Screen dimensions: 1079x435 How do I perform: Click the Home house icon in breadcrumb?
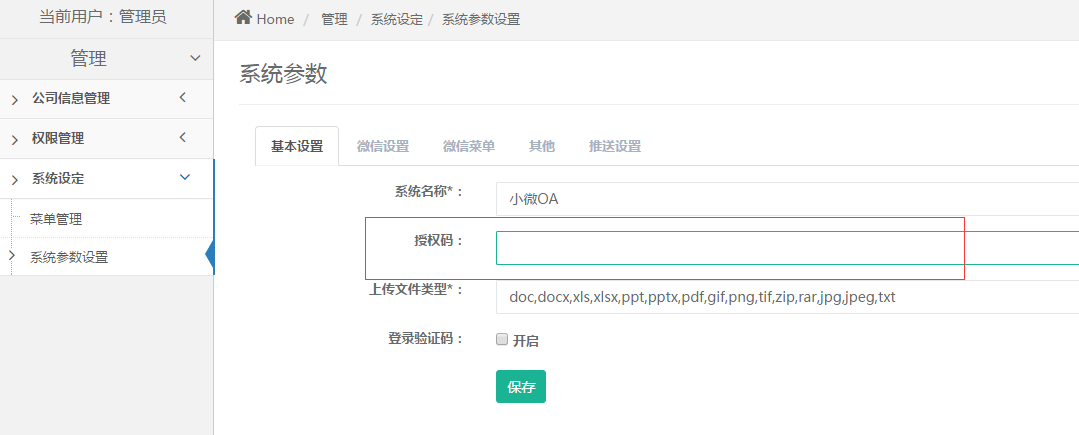tap(243, 18)
